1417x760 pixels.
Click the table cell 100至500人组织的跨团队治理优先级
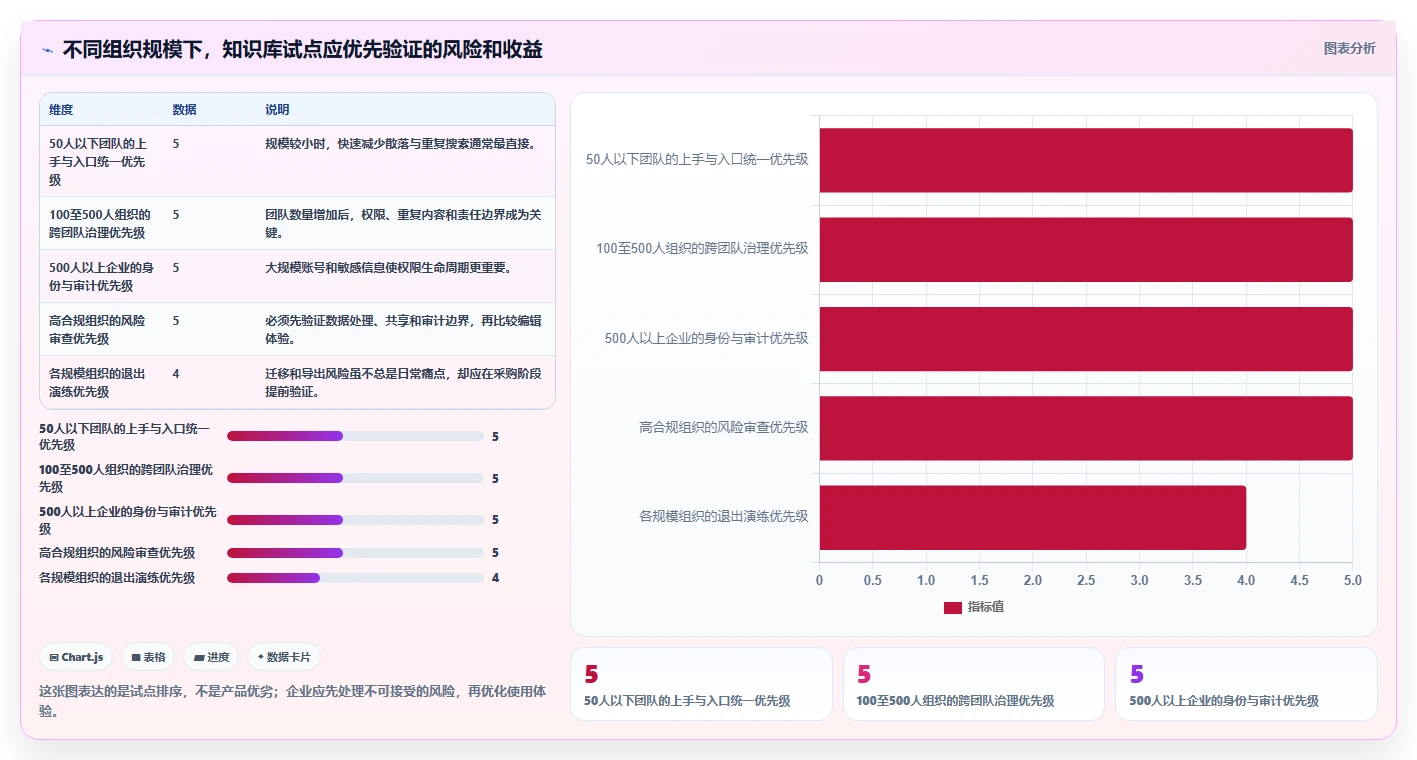pyautogui.click(x=100, y=224)
